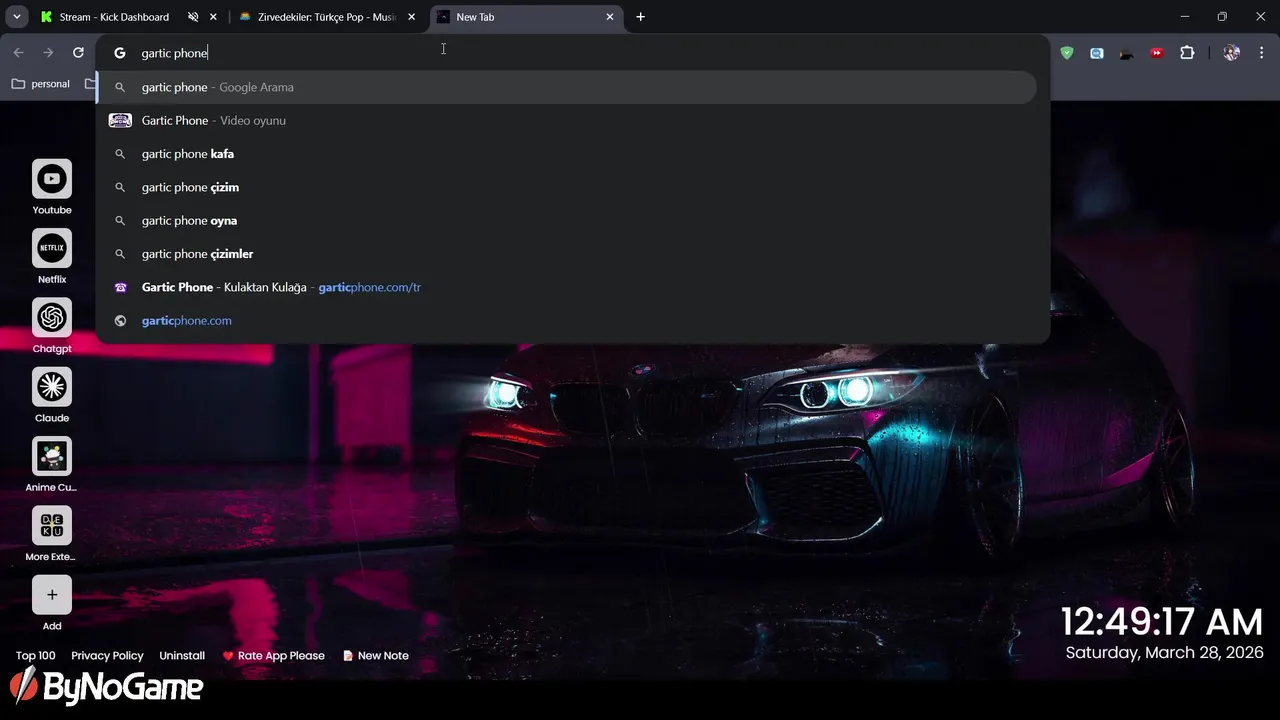Click the Google G icon in address bar
This screenshot has height=720, width=1280.
pos(120,53)
